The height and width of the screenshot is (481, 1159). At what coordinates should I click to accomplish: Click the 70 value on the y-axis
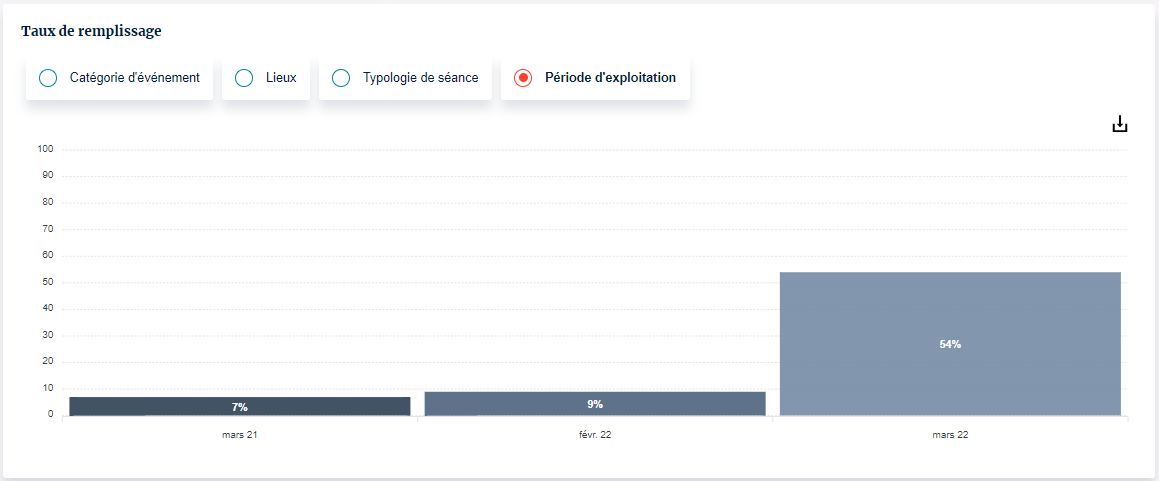click(x=47, y=229)
